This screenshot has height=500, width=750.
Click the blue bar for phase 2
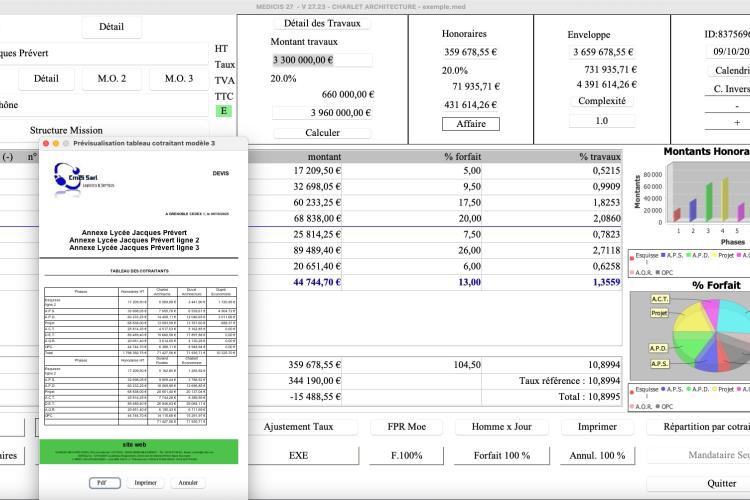693,210
